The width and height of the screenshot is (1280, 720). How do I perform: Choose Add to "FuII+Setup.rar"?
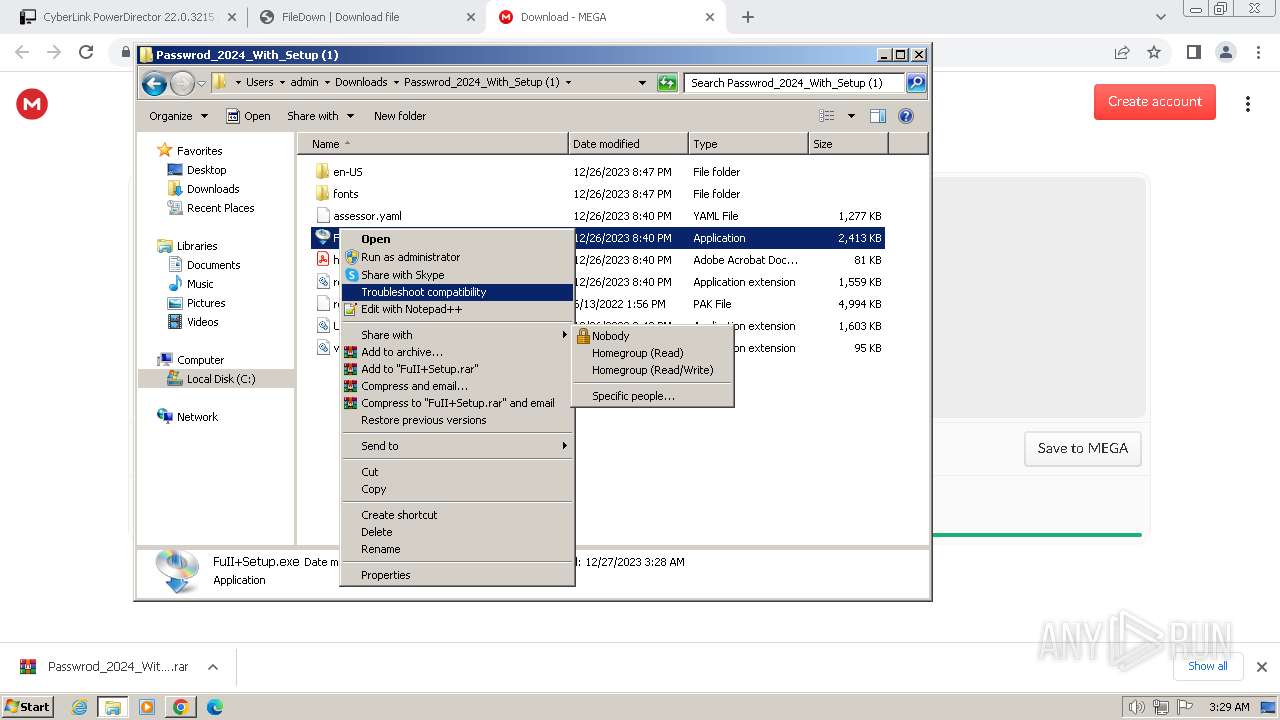[x=457, y=369]
